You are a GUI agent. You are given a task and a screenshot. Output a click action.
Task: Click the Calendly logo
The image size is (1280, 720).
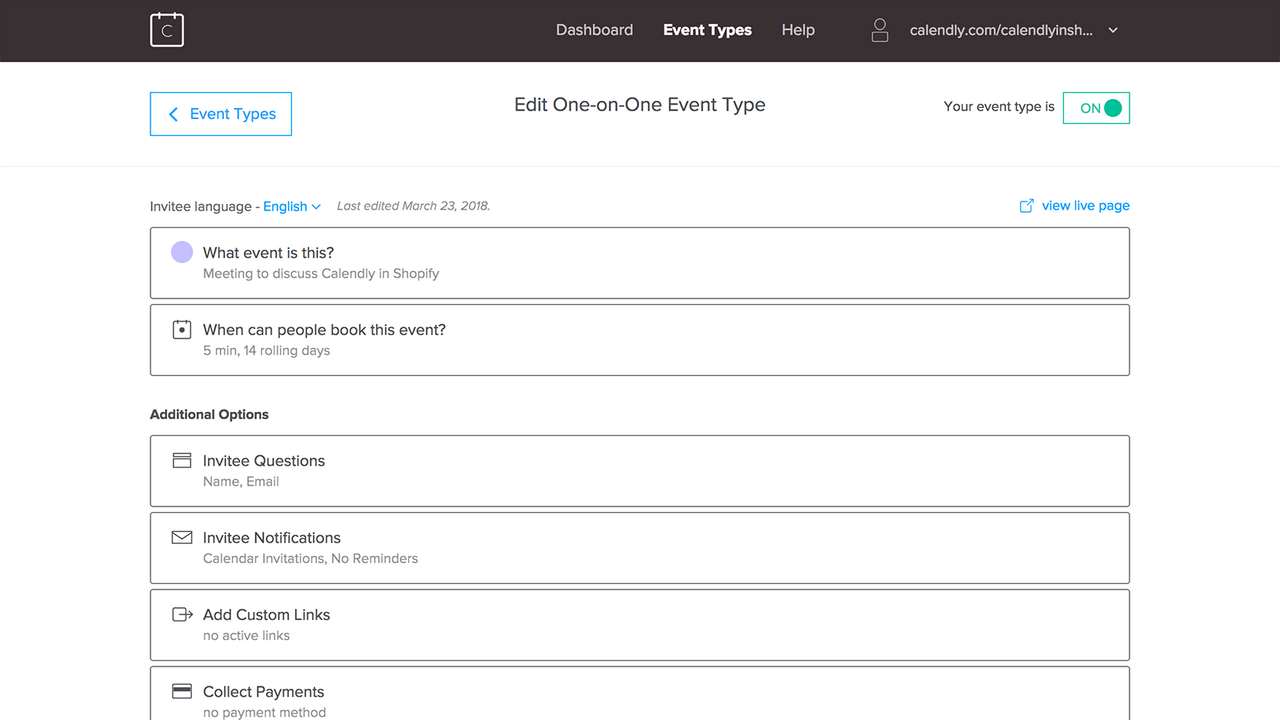166,30
